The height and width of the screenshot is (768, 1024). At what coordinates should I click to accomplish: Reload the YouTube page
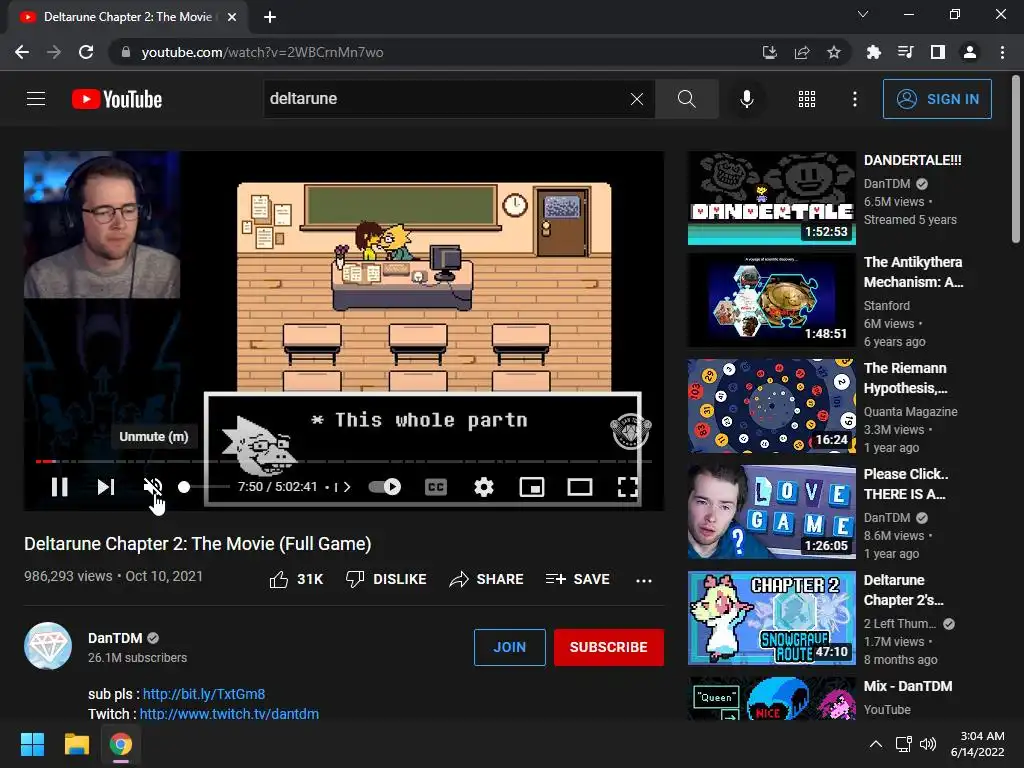[86, 52]
